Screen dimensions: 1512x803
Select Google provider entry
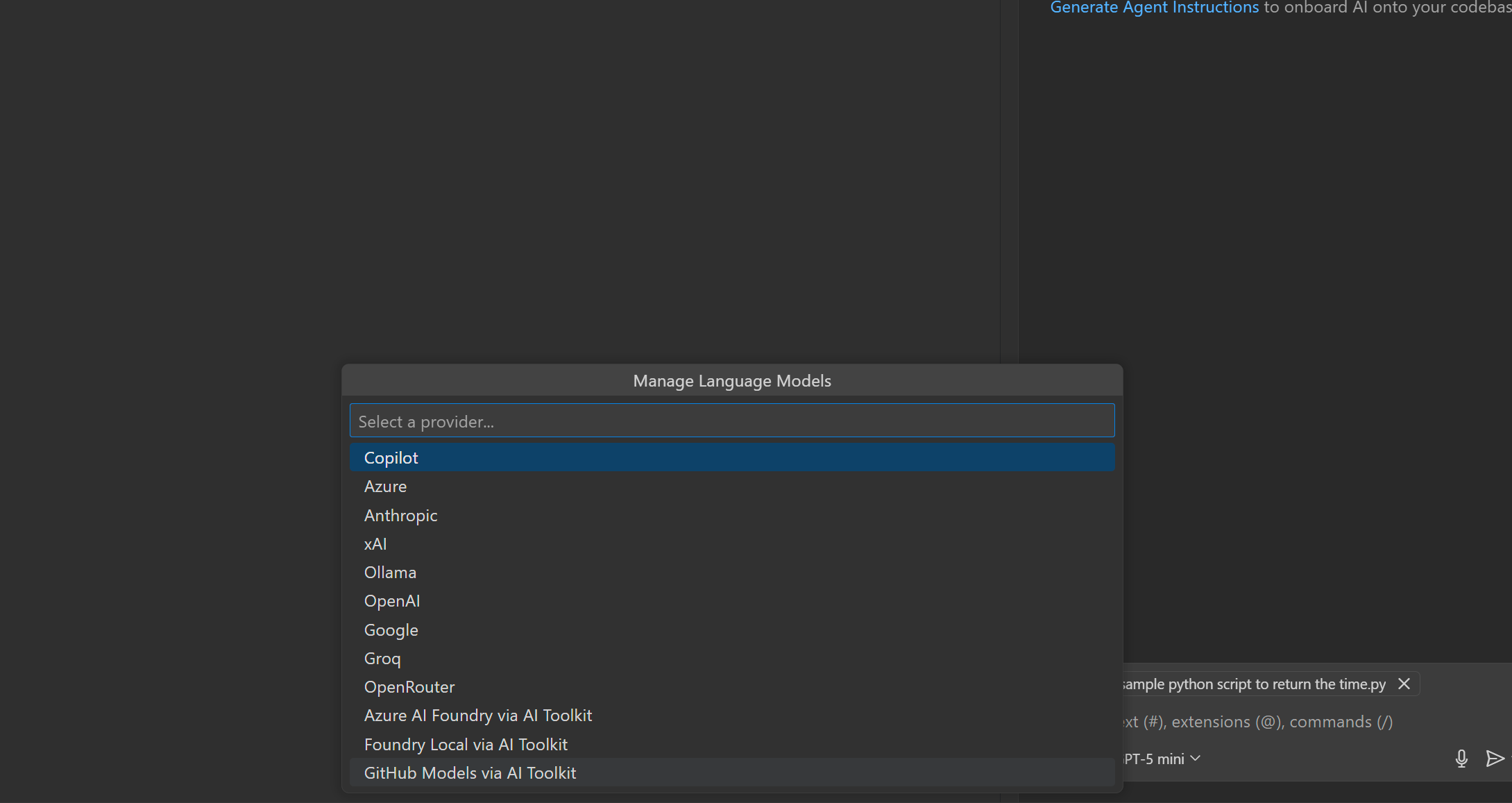pos(391,630)
